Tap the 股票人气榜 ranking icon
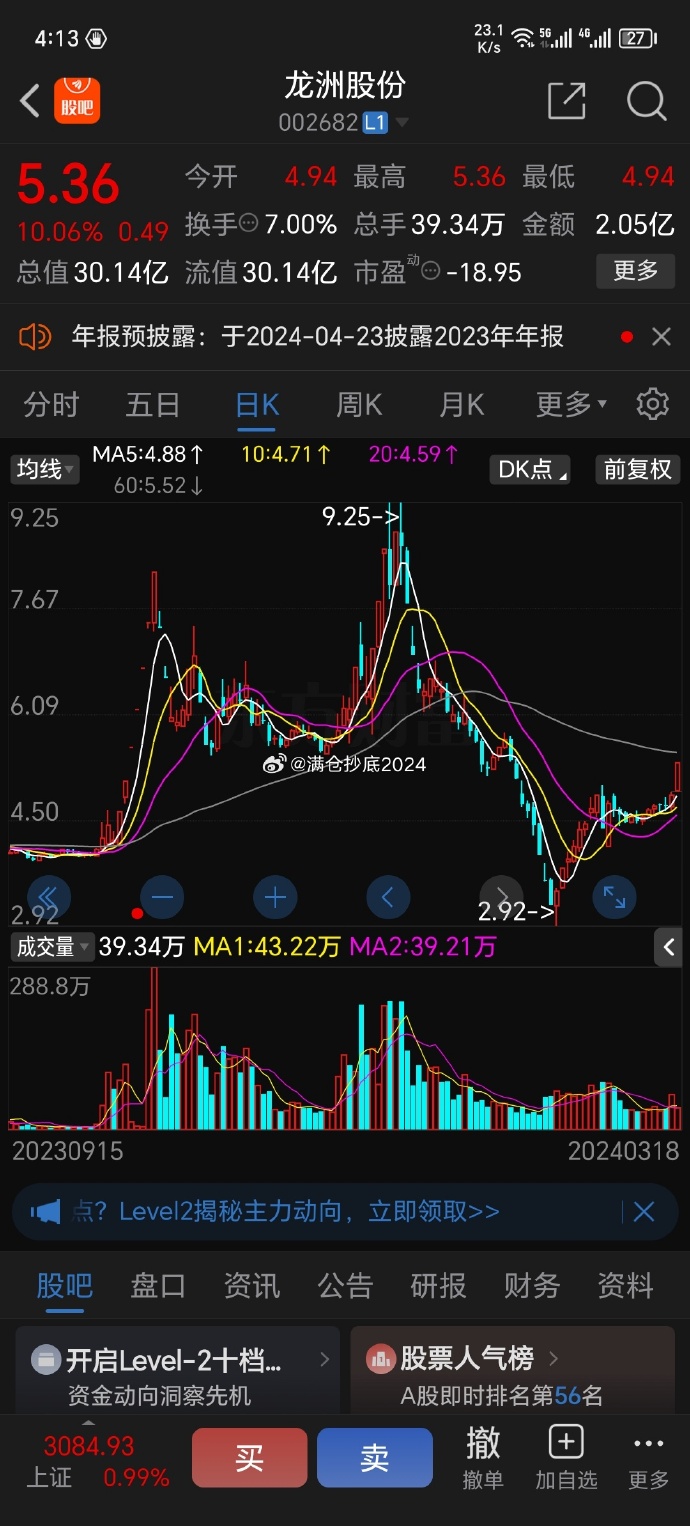Viewport: 690px width, 1526px height. pos(380,1359)
